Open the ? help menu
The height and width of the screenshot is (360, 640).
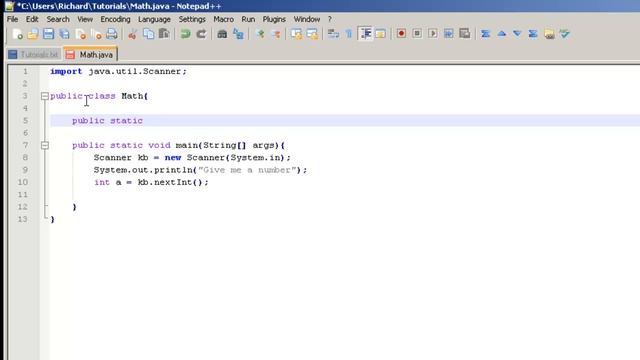(x=330, y=19)
